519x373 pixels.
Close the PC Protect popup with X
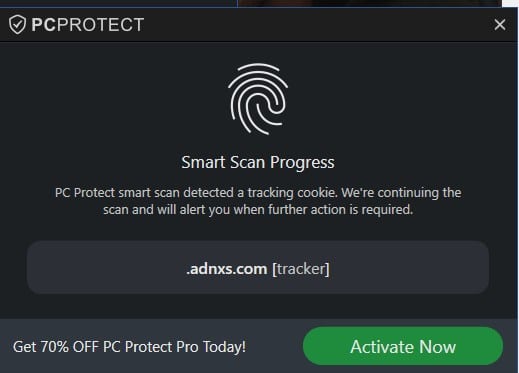tap(500, 25)
